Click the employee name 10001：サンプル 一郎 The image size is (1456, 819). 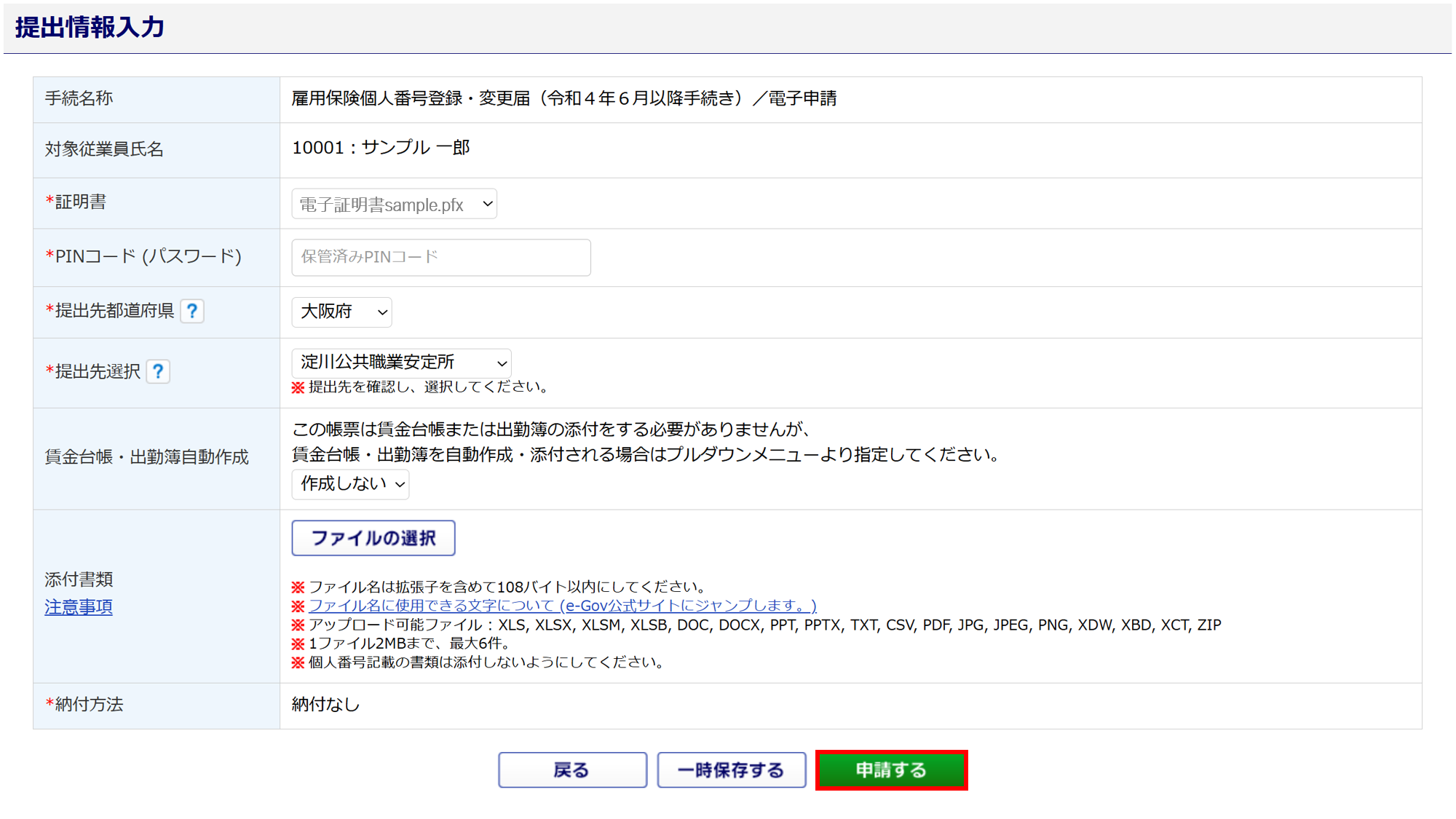[381, 148]
